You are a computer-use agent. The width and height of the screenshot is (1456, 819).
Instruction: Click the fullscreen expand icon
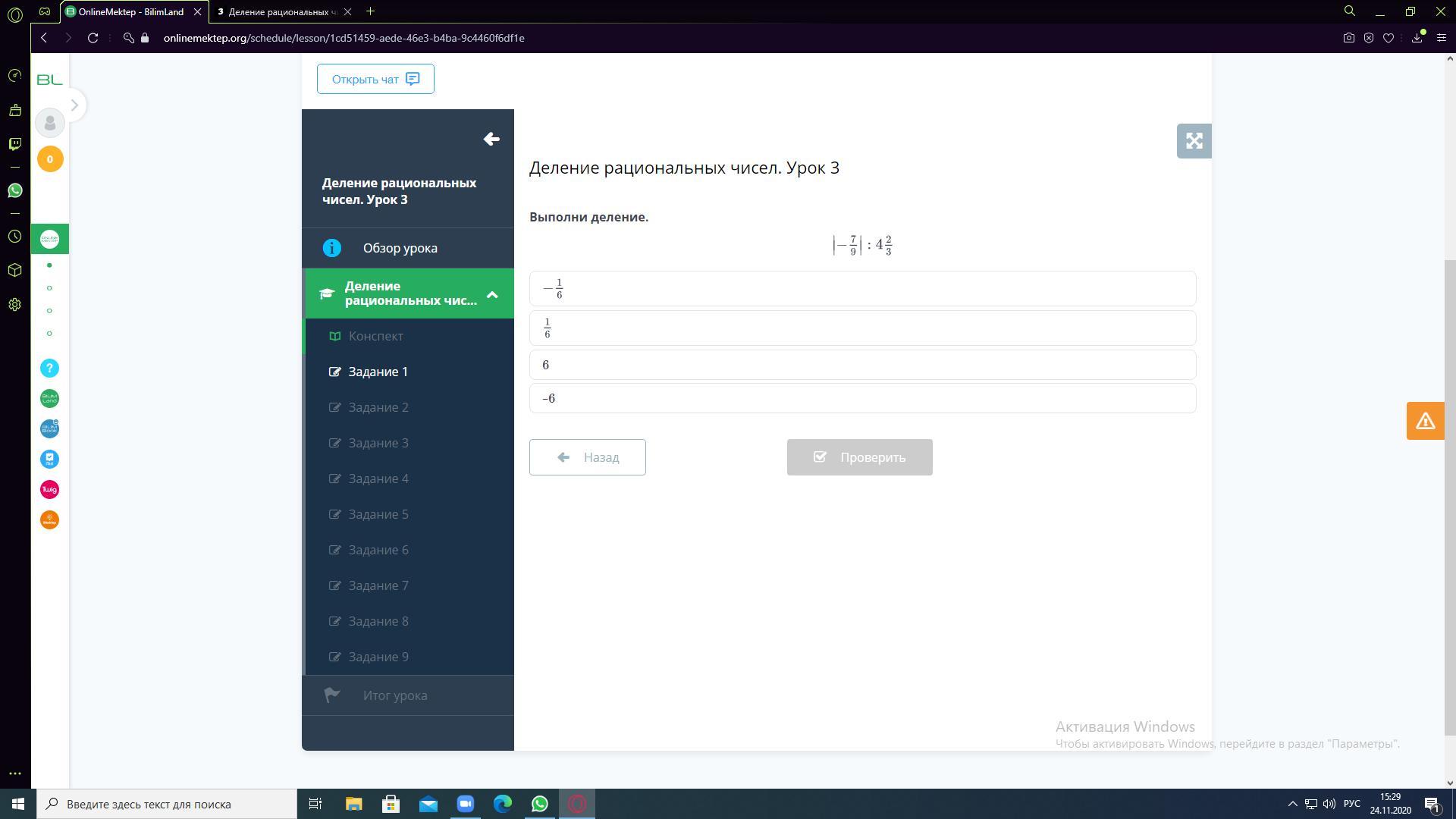click(x=1194, y=141)
